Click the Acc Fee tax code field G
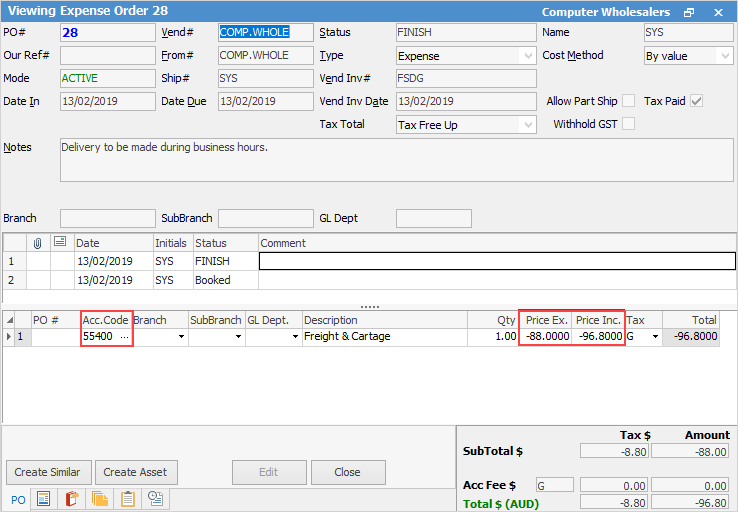 click(x=554, y=485)
